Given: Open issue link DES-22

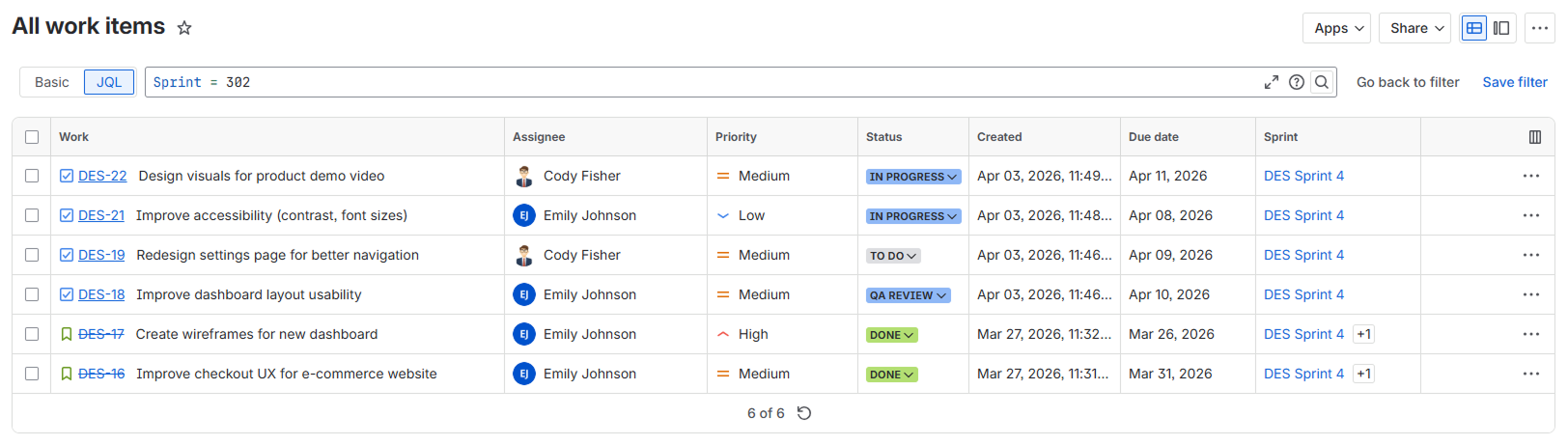Looking at the screenshot, I should pos(102,176).
